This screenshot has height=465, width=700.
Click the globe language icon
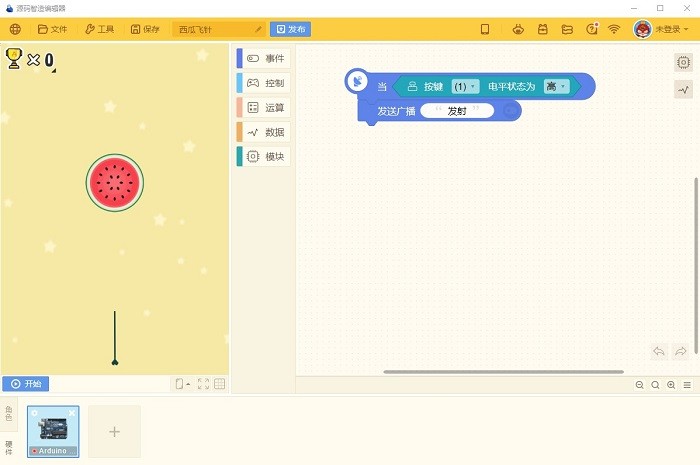point(15,29)
